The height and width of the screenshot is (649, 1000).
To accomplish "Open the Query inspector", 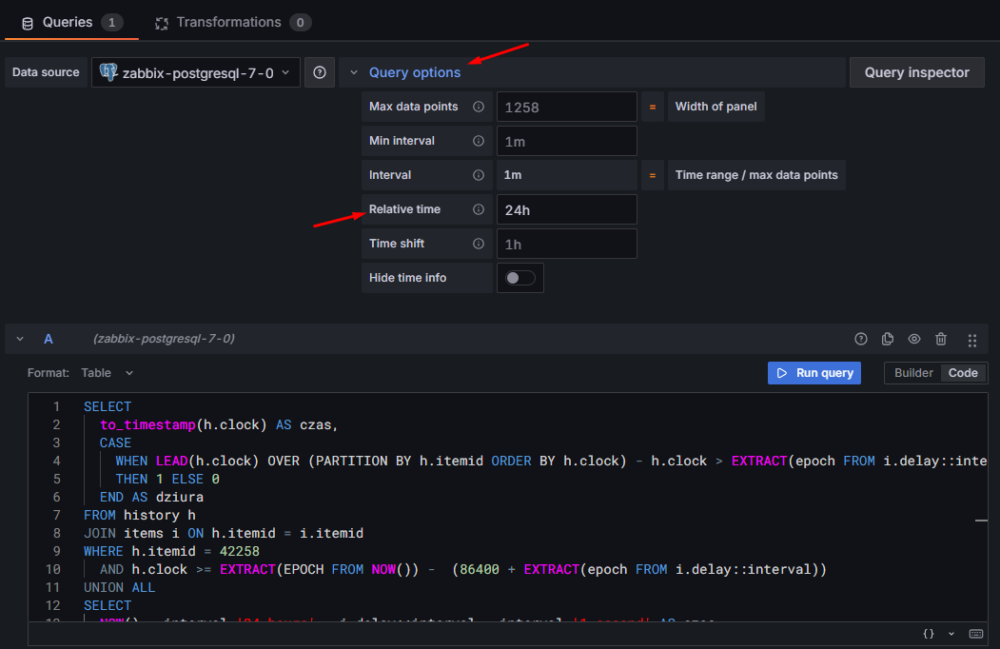I will click(x=916, y=73).
